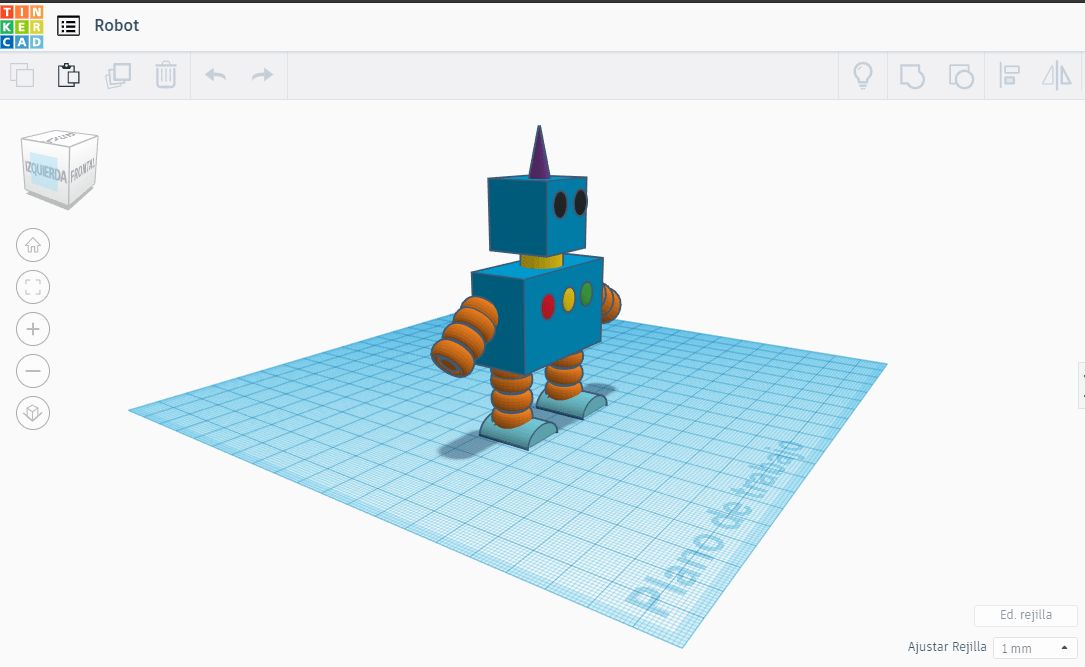
Task: Select the Delete icon
Action: pyautogui.click(x=165, y=75)
